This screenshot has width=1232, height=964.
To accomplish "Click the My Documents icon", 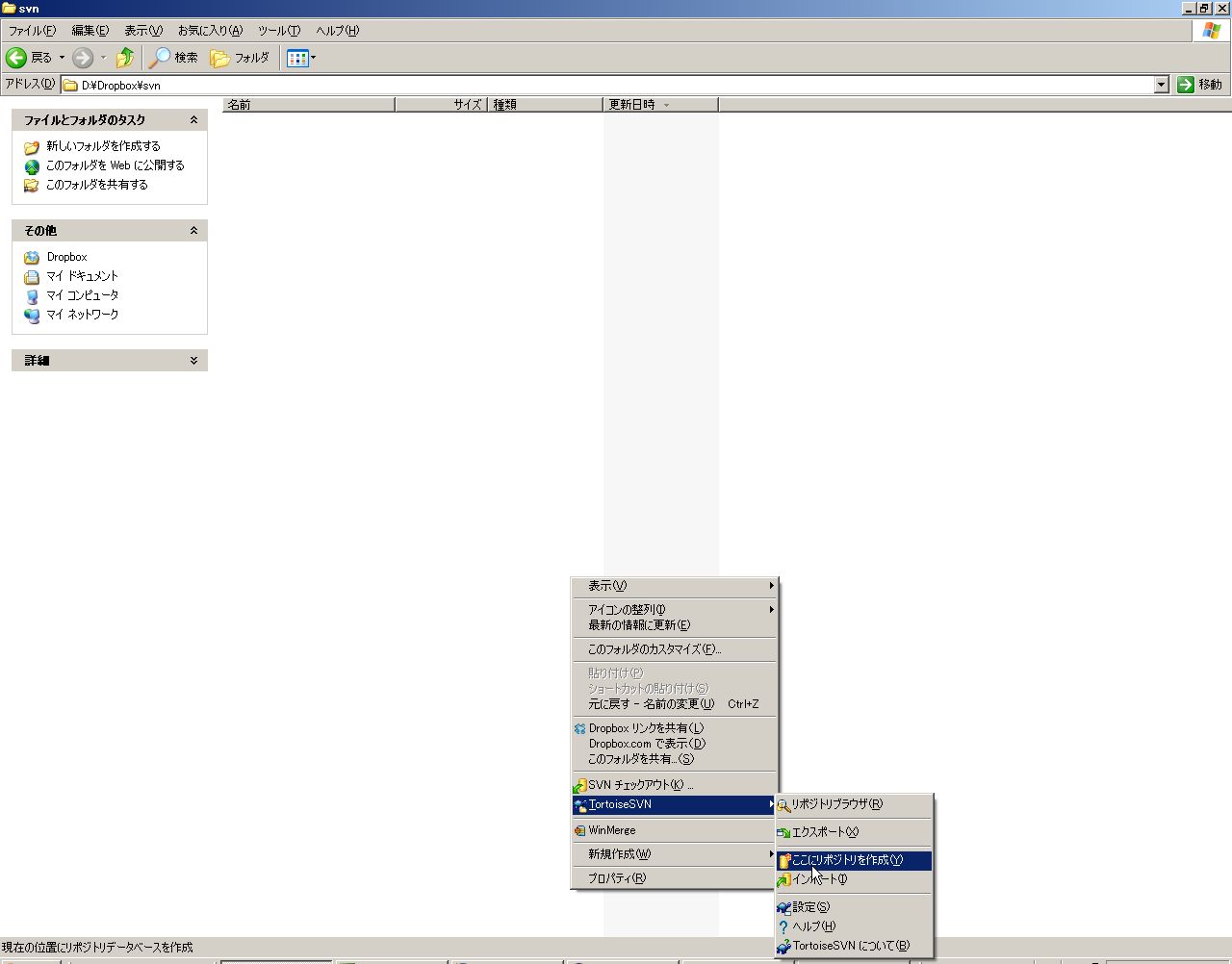I will (x=32, y=277).
